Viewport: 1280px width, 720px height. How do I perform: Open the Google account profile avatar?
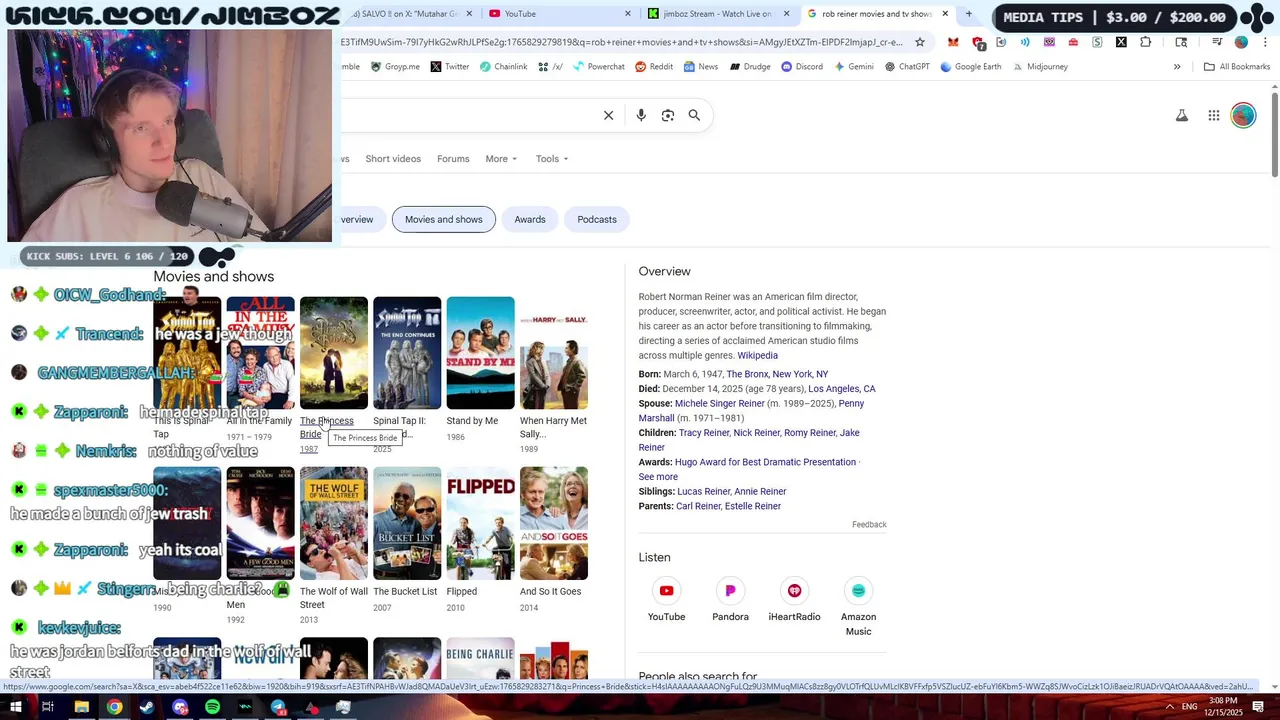click(1243, 116)
